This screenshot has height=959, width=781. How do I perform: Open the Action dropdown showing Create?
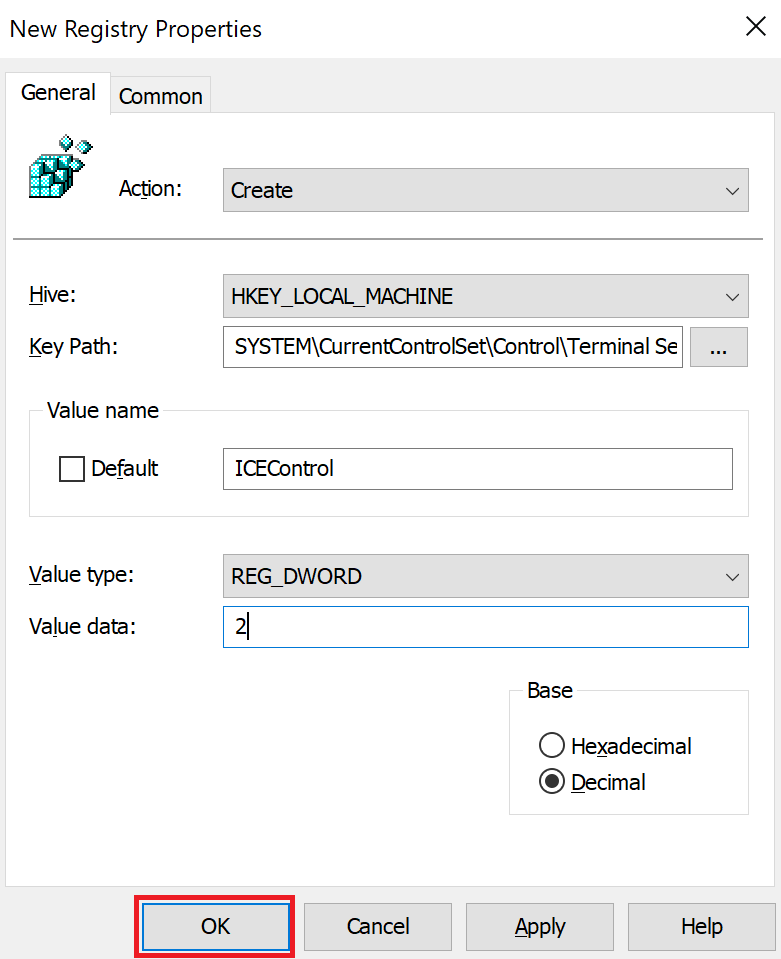[486, 190]
